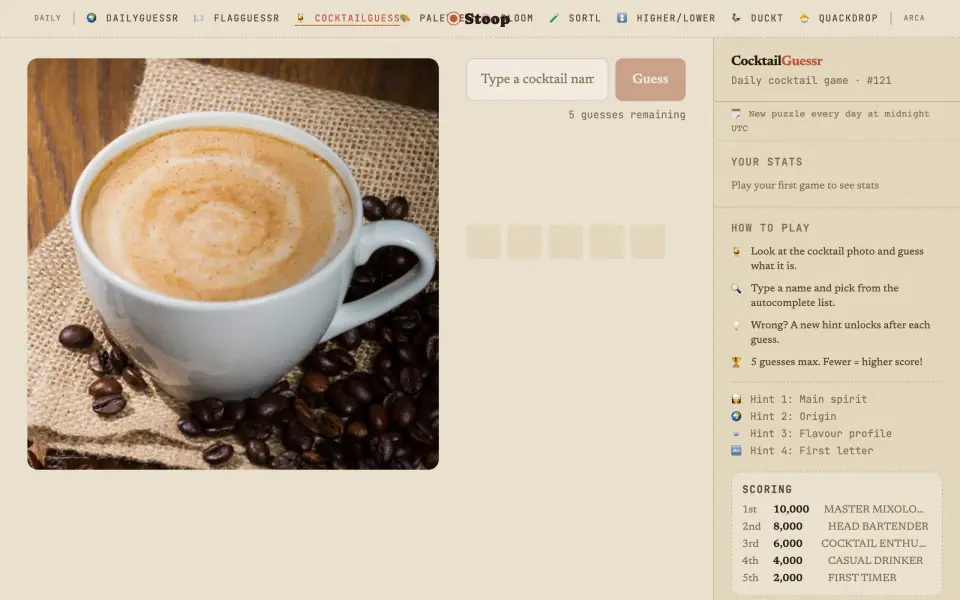Image resolution: width=960 pixels, height=600 pixels.
Task: Click the flag icon beside FlagGuessr
Action: [198, 18]
